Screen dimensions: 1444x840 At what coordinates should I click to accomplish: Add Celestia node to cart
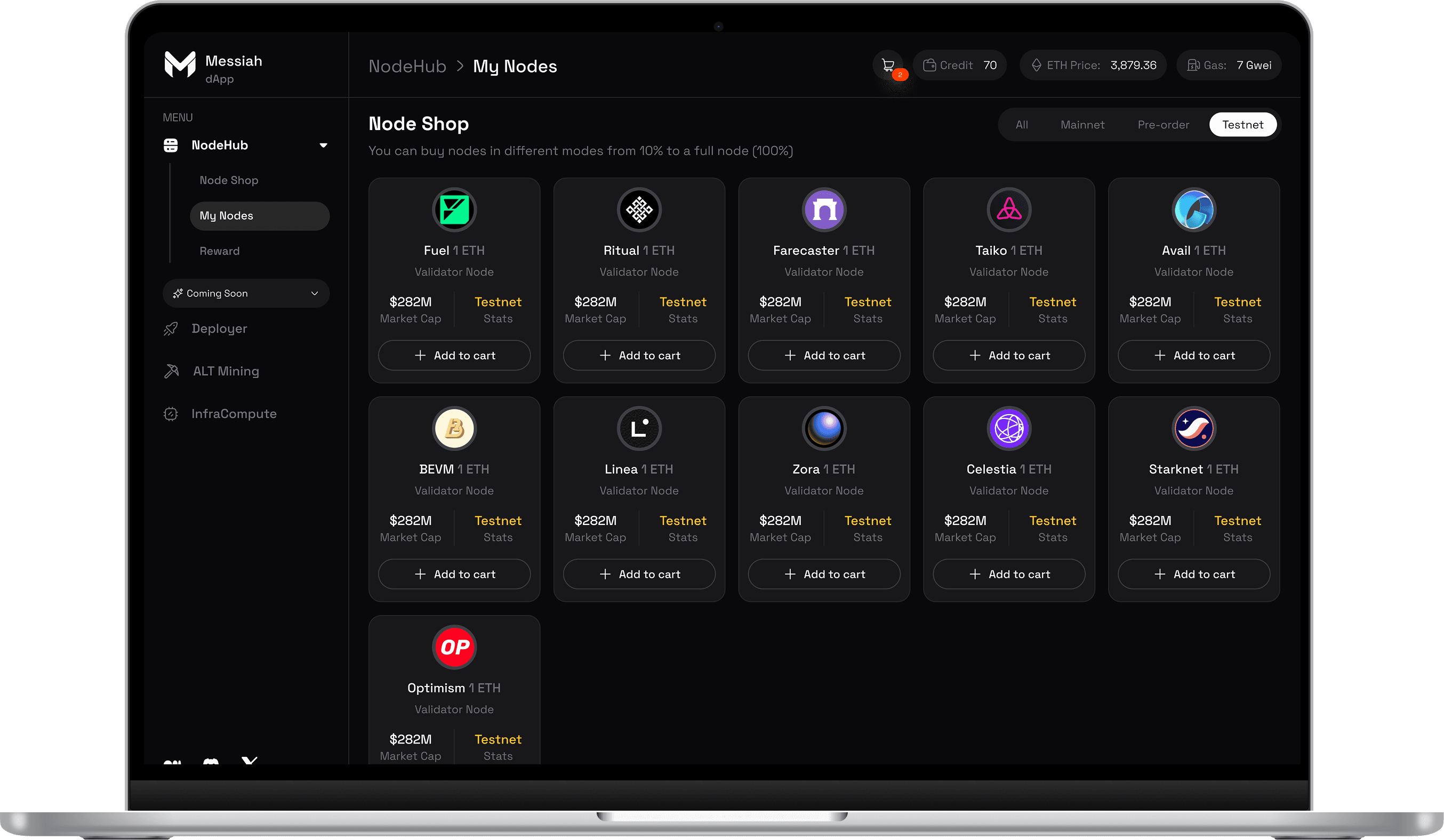pos(1009,575)
